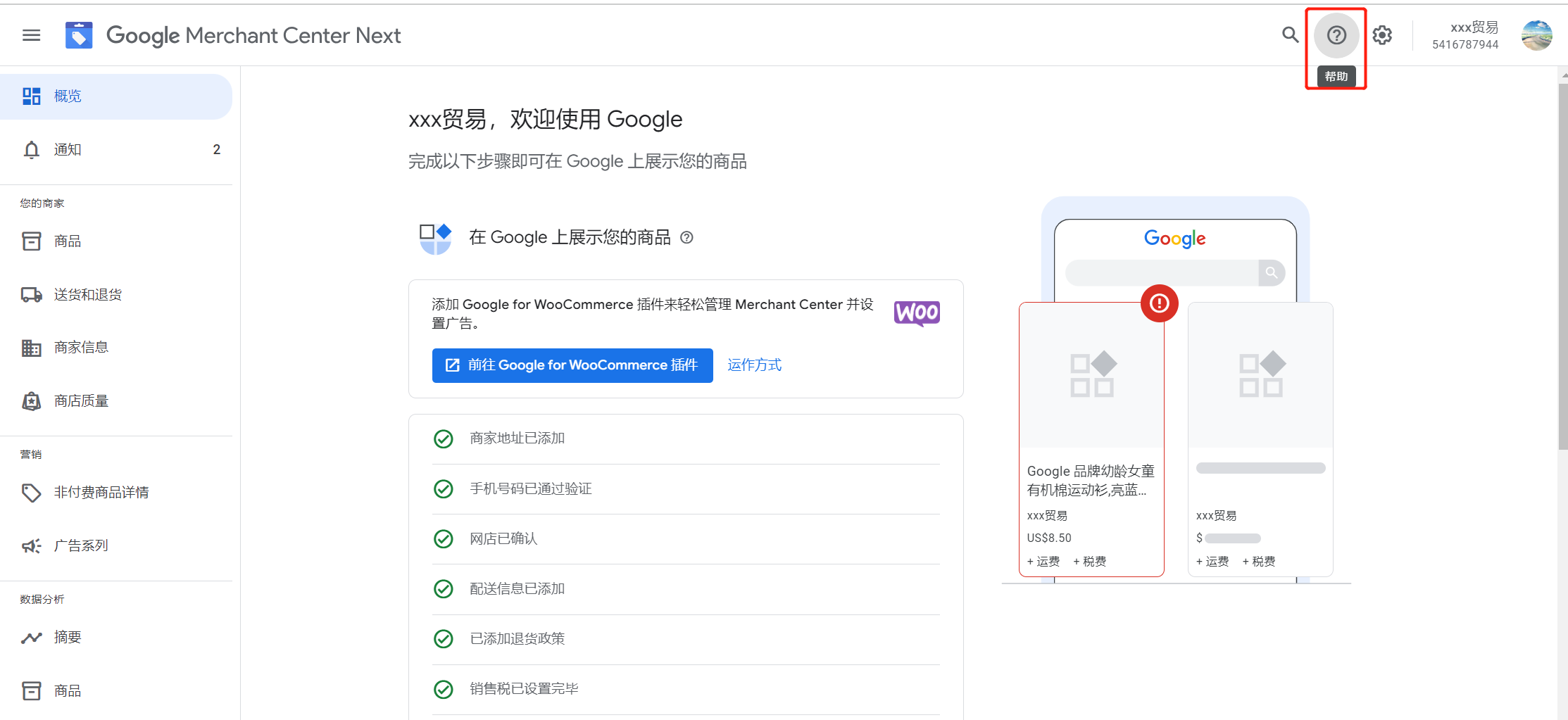The height and width of the screenshot is (720, 1568).
Task: Click the green check next to 配送信息已添加
Action: pyautogui.click(x=444, y=589)
